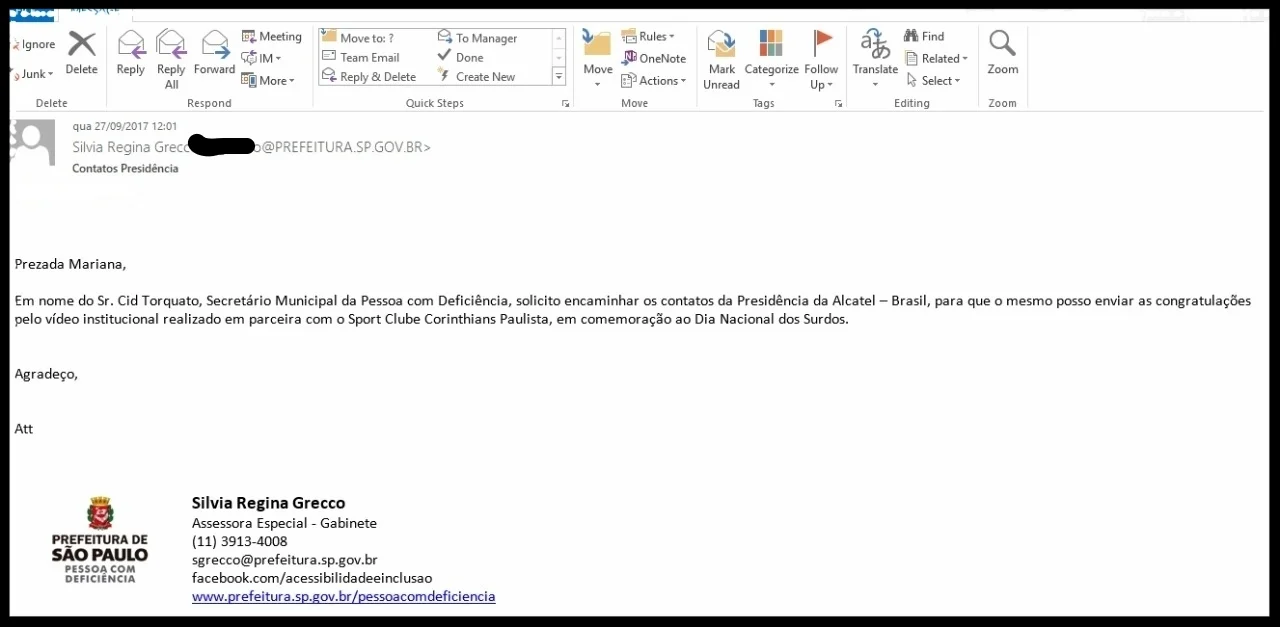1280x627 pixels.
Task: Delete the open email message
Action: (81, 53)
